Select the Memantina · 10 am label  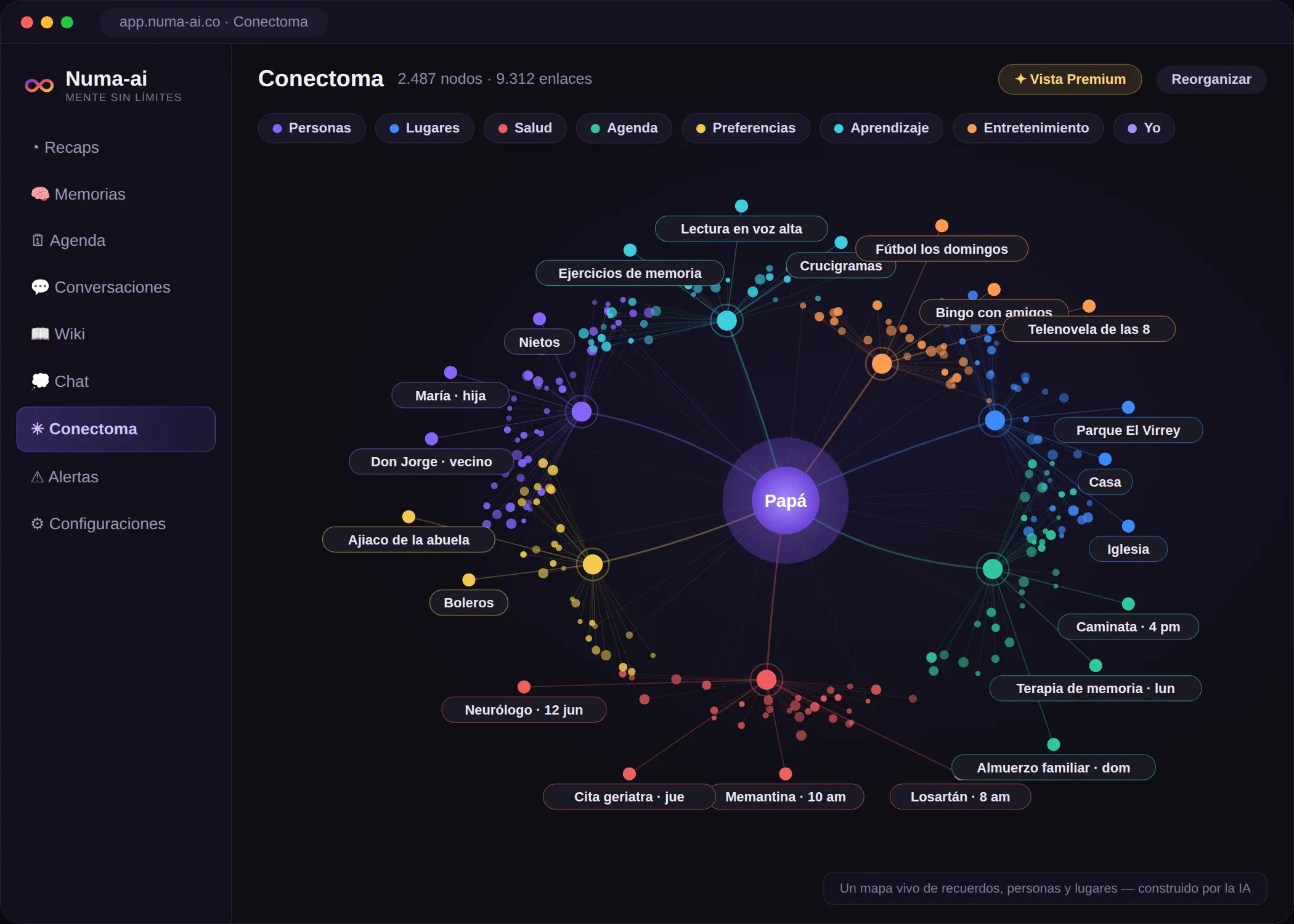coord(786,797)
